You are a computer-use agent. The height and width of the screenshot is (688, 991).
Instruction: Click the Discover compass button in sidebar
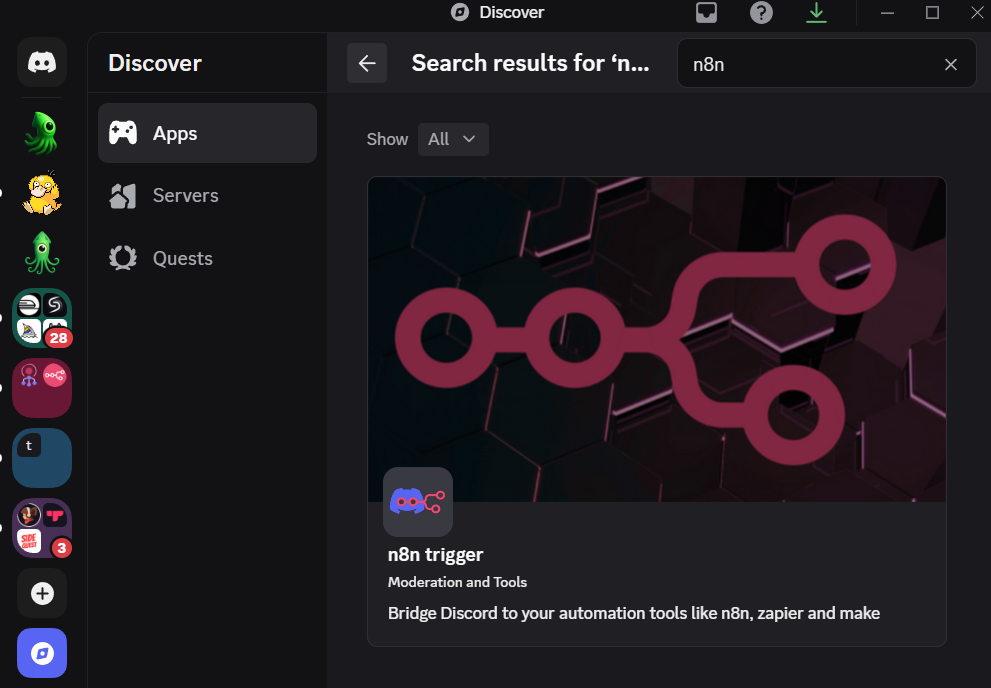[x=42, y=653]
